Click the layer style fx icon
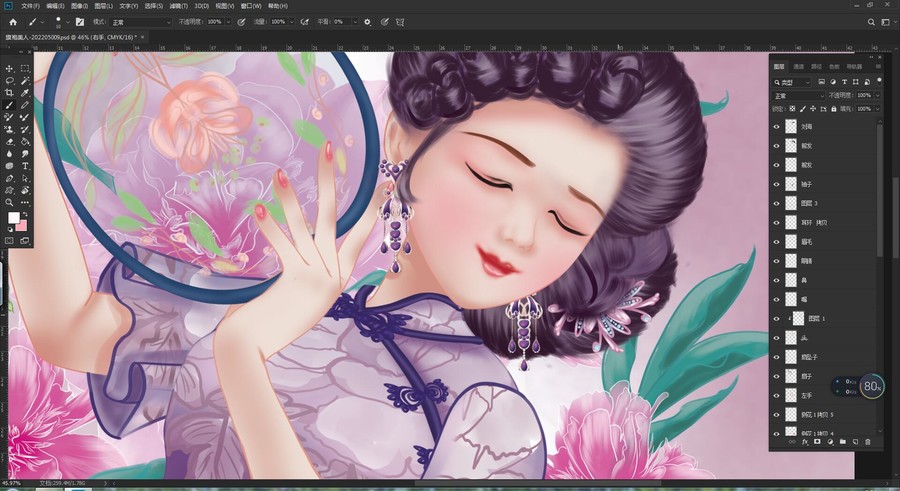900x491 pixels. coord(805,442)
